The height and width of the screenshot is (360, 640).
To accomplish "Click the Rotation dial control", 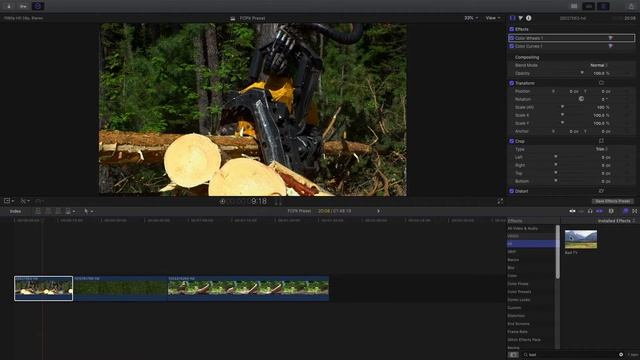I will coord(581,99).
